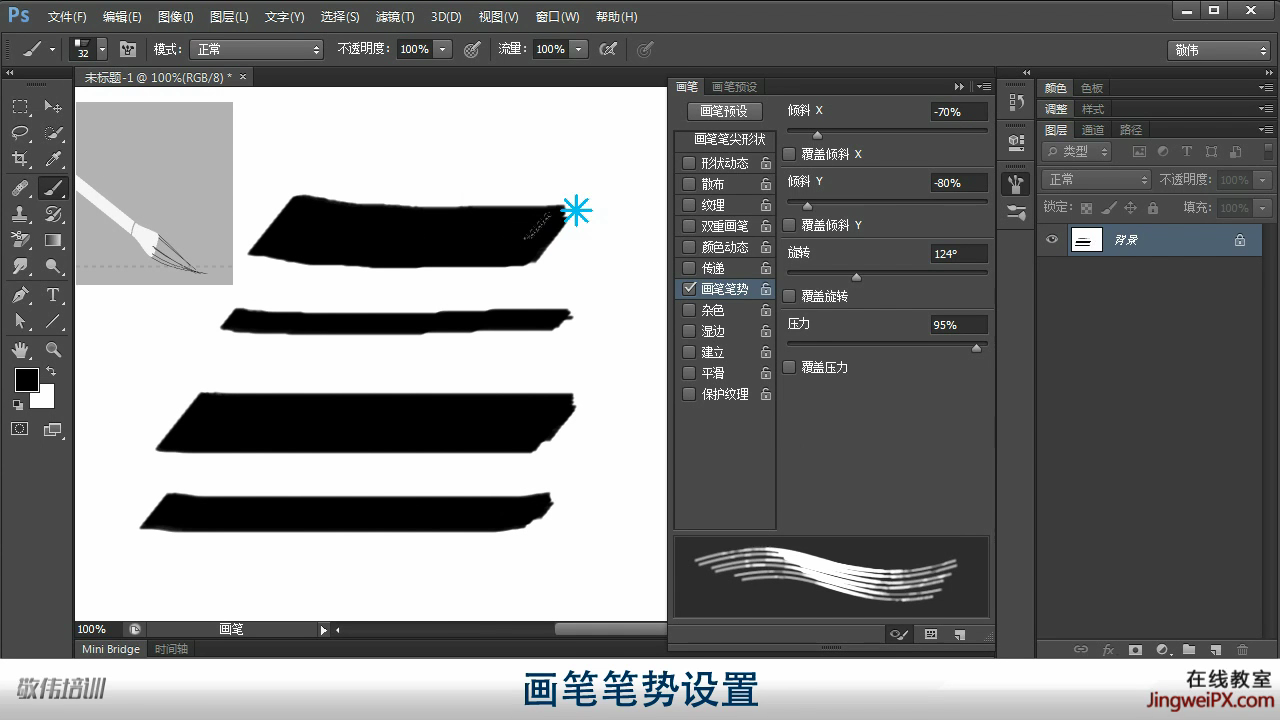The height and width of the screenshot is (720, 1280).
Task: Select the Quick Selection tool
Action: (53, 133)
